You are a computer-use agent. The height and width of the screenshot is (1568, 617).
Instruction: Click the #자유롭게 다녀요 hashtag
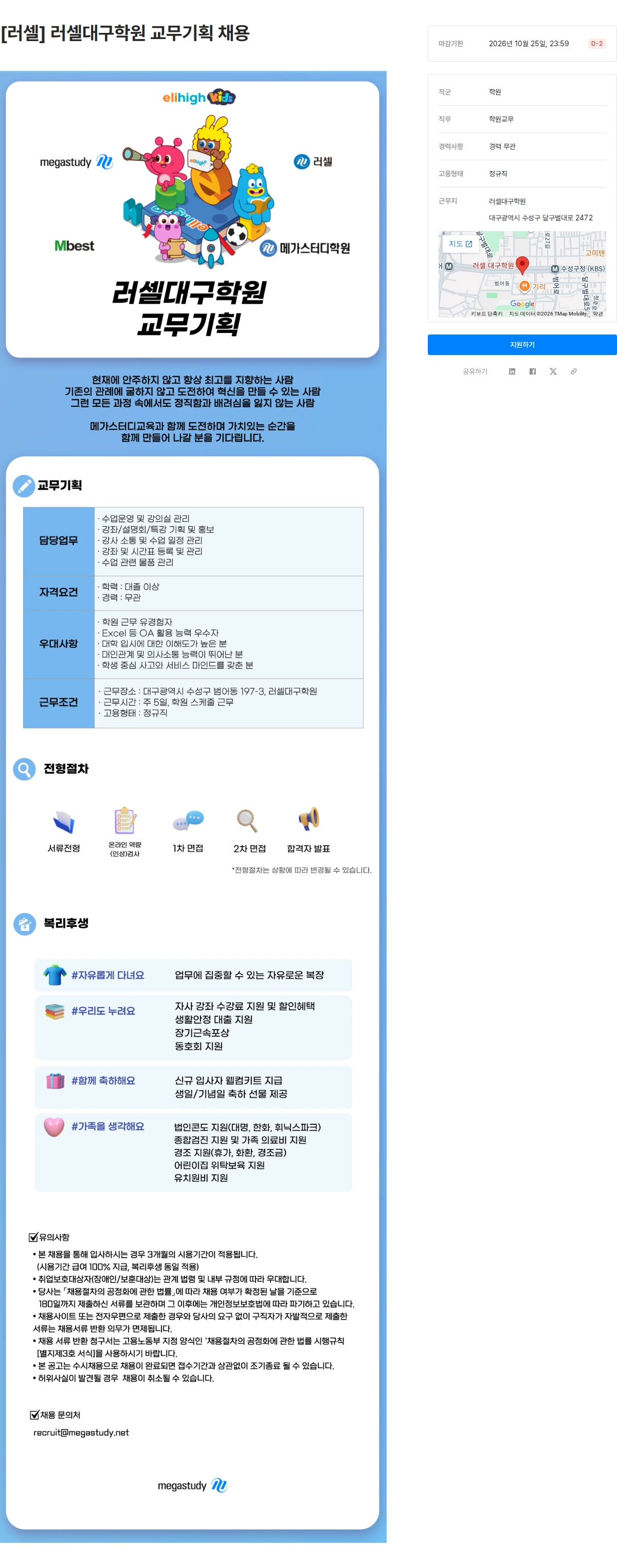click(x=108, y=975)
